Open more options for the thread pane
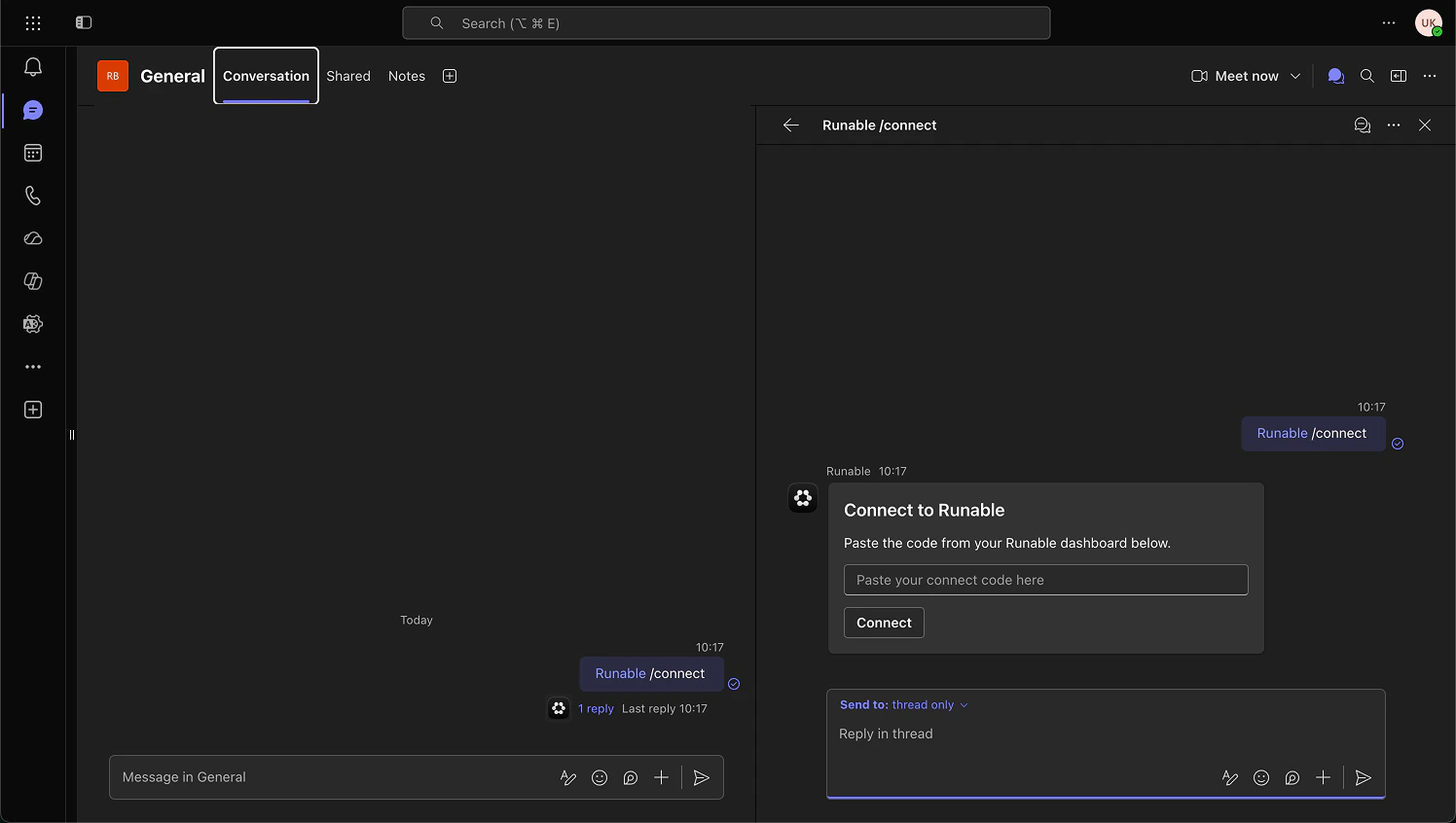This screenshot has height=823, width=1456. pos(1394,125)
